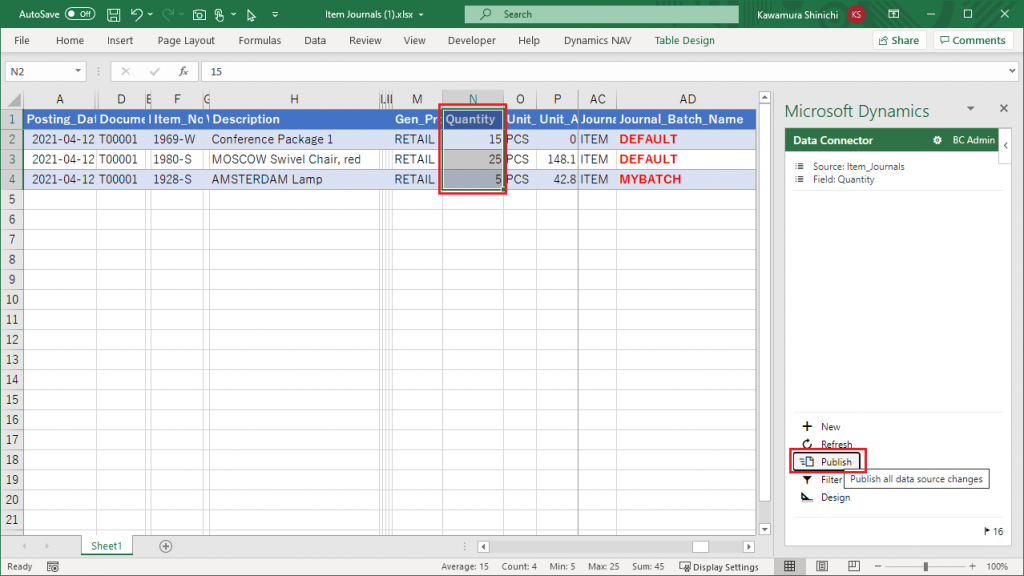Open Customize Quick Access Toolbar dropdown
This screenshot has width=1024, height=576.
pos(275,14)
